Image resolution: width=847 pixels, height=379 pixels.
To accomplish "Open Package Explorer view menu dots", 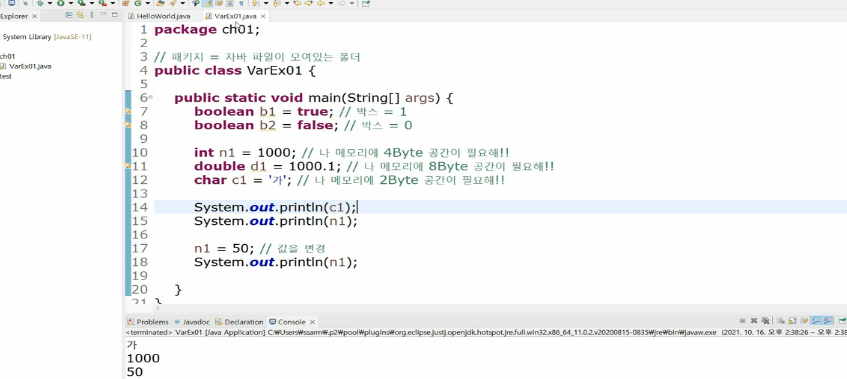I will click(91, 15).
